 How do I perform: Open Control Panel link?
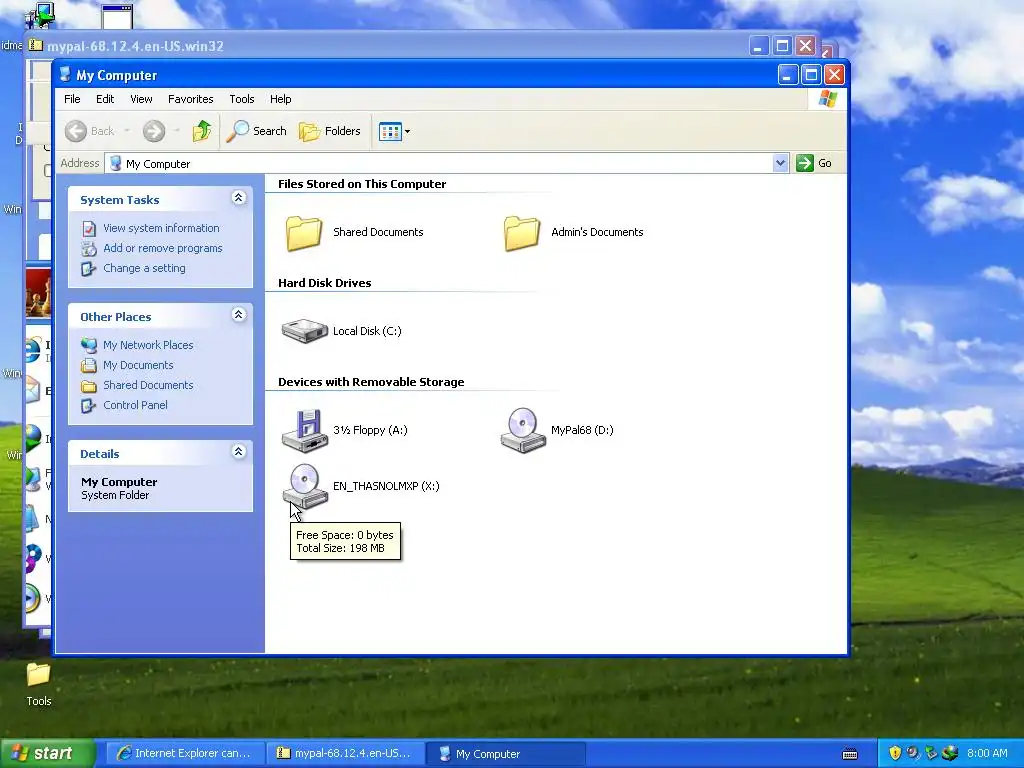[x=135, y=405]
